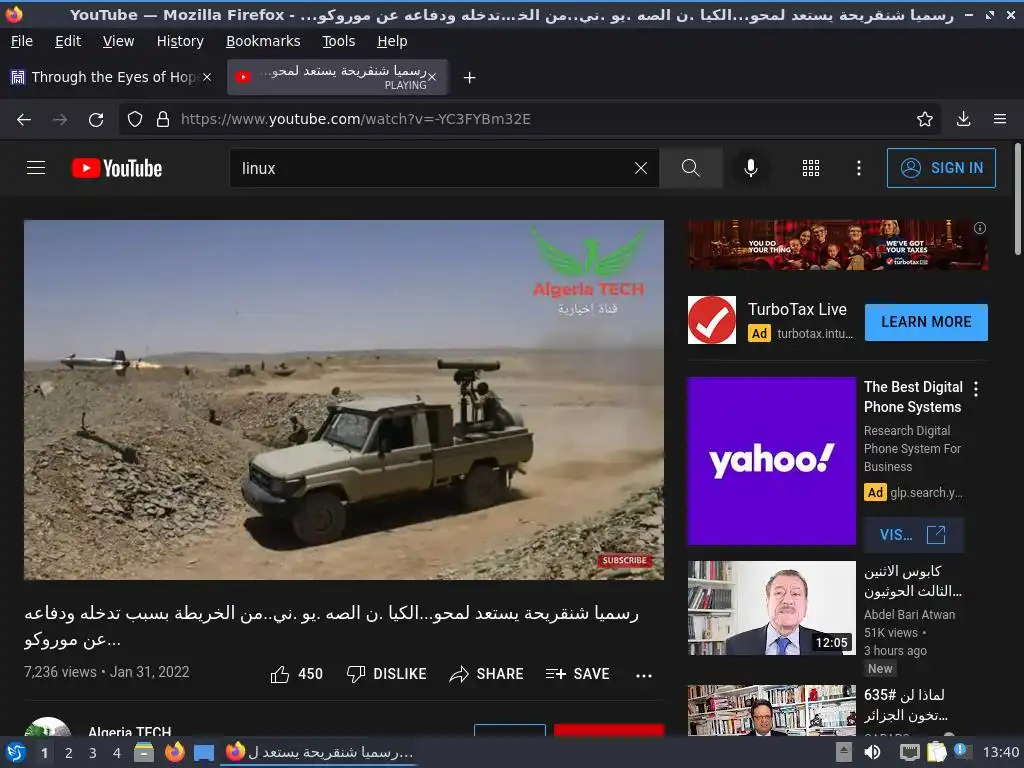Switch to workspace 3
Image resolution: width=1024 pixels, height=768 pixels.
93,753
